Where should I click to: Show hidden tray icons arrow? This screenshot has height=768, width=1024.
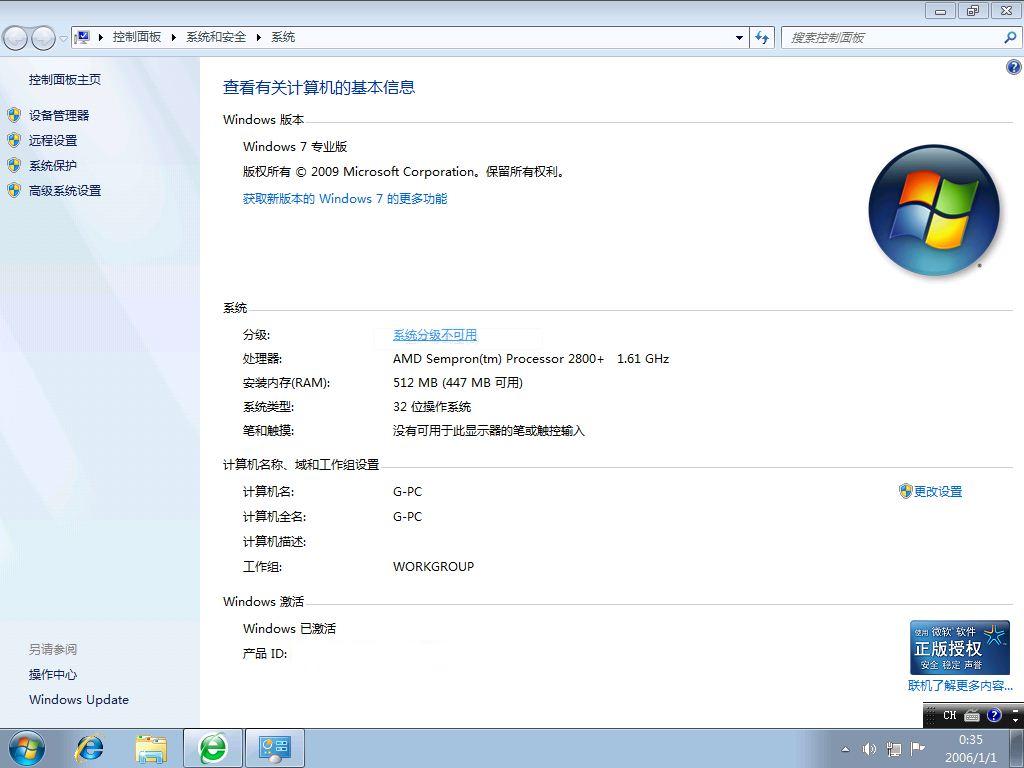[845, 749]
